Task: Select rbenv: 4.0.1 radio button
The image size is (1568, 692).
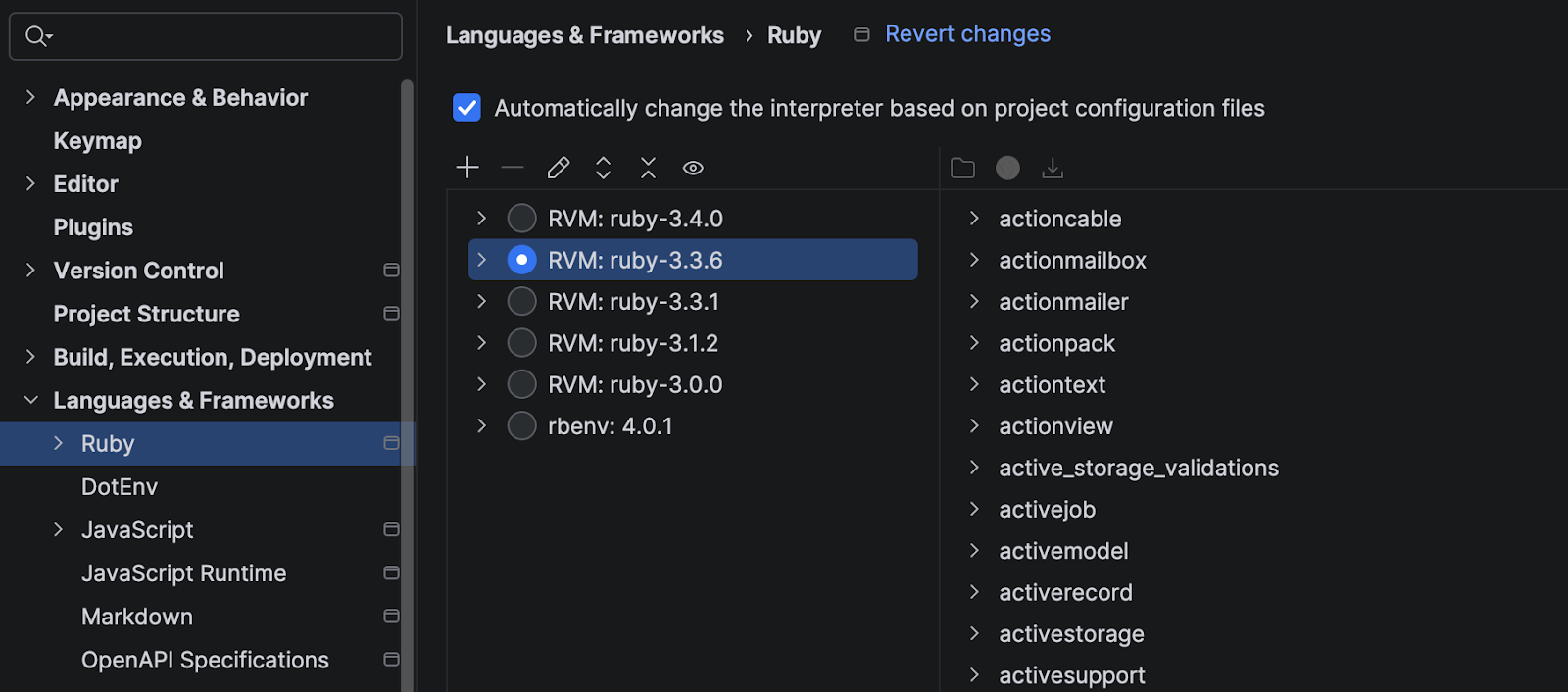Action: (x=521, y=426)
